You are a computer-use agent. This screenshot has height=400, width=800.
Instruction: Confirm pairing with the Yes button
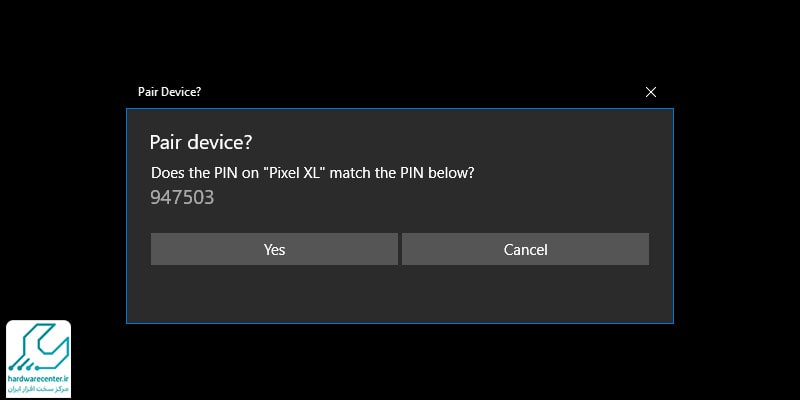click(274, 249)
